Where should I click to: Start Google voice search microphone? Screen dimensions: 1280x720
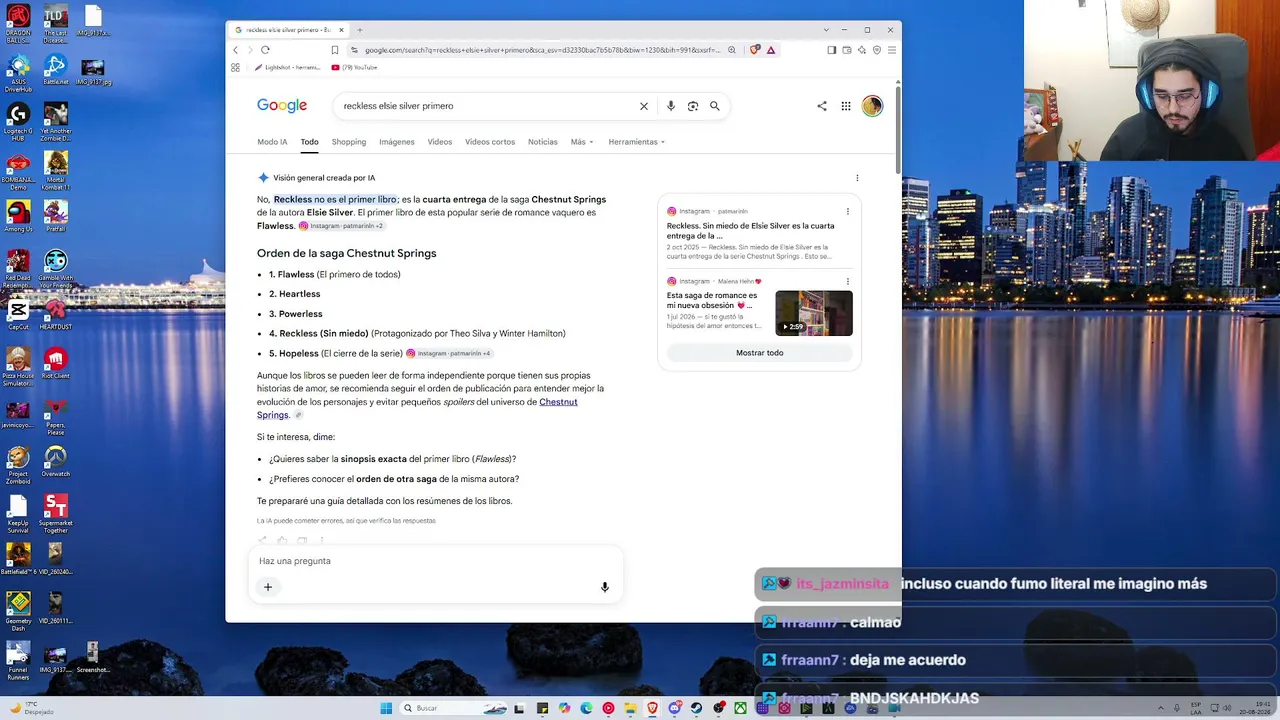pos(671,106)
